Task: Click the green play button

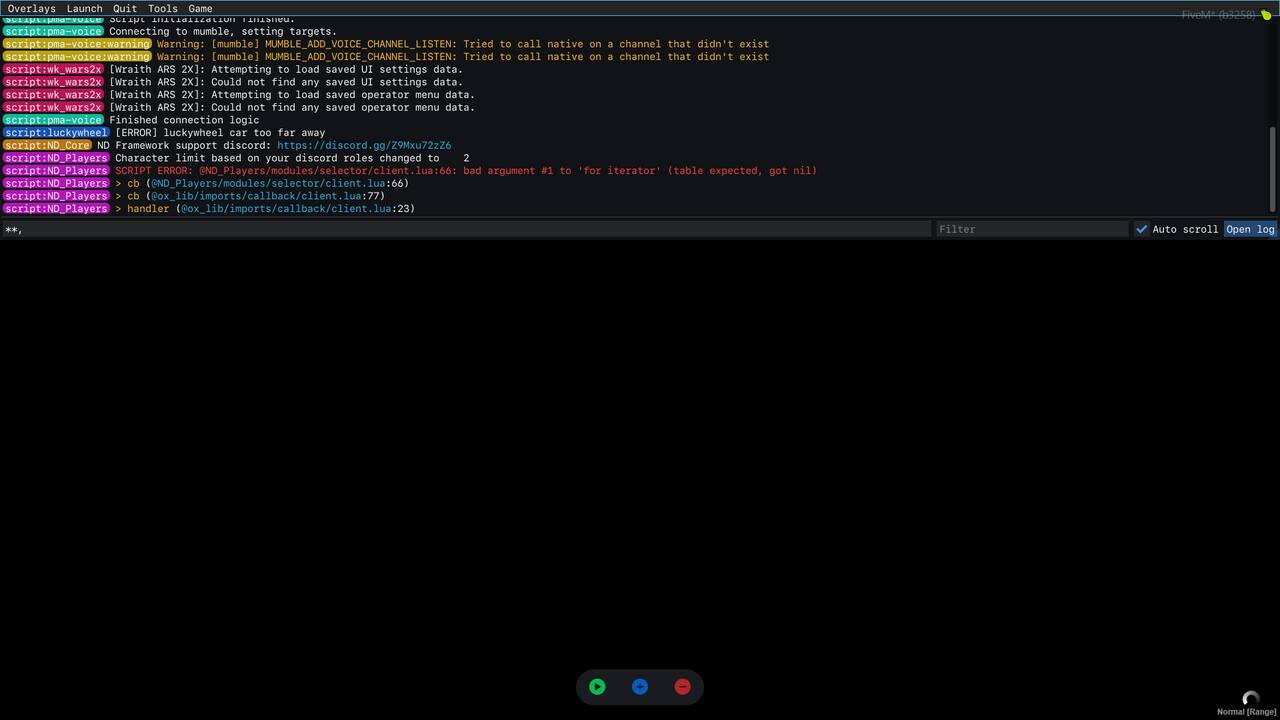Action: pos(597,687)
